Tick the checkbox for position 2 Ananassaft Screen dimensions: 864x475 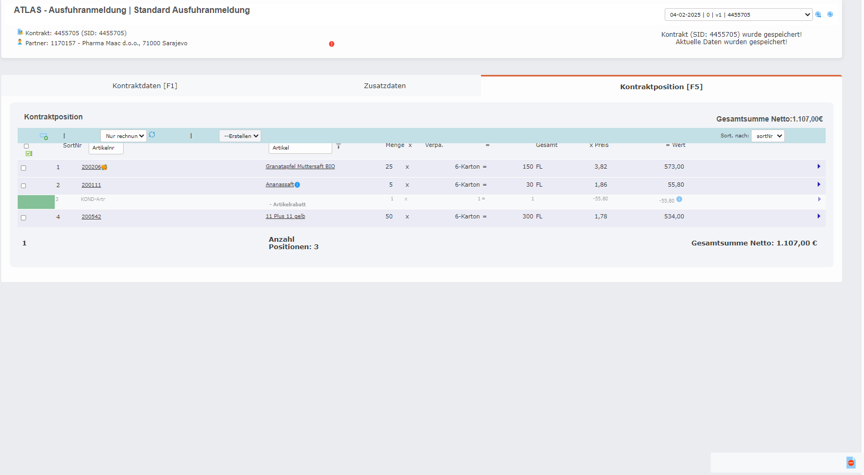[x=24, y=186]
